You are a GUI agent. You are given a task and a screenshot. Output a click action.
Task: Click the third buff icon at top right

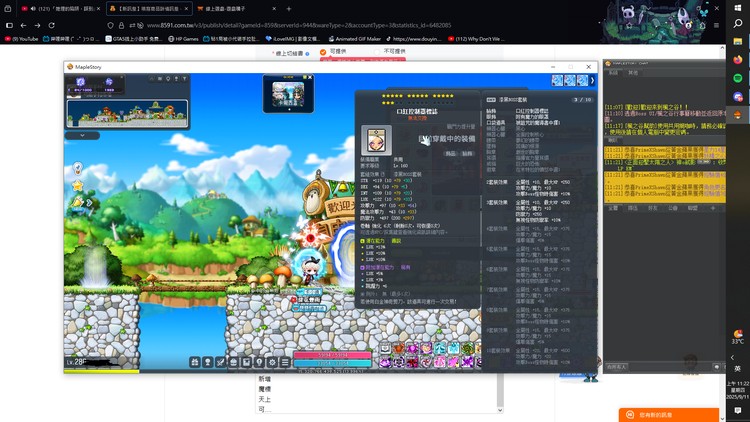[x=582, y=80]
